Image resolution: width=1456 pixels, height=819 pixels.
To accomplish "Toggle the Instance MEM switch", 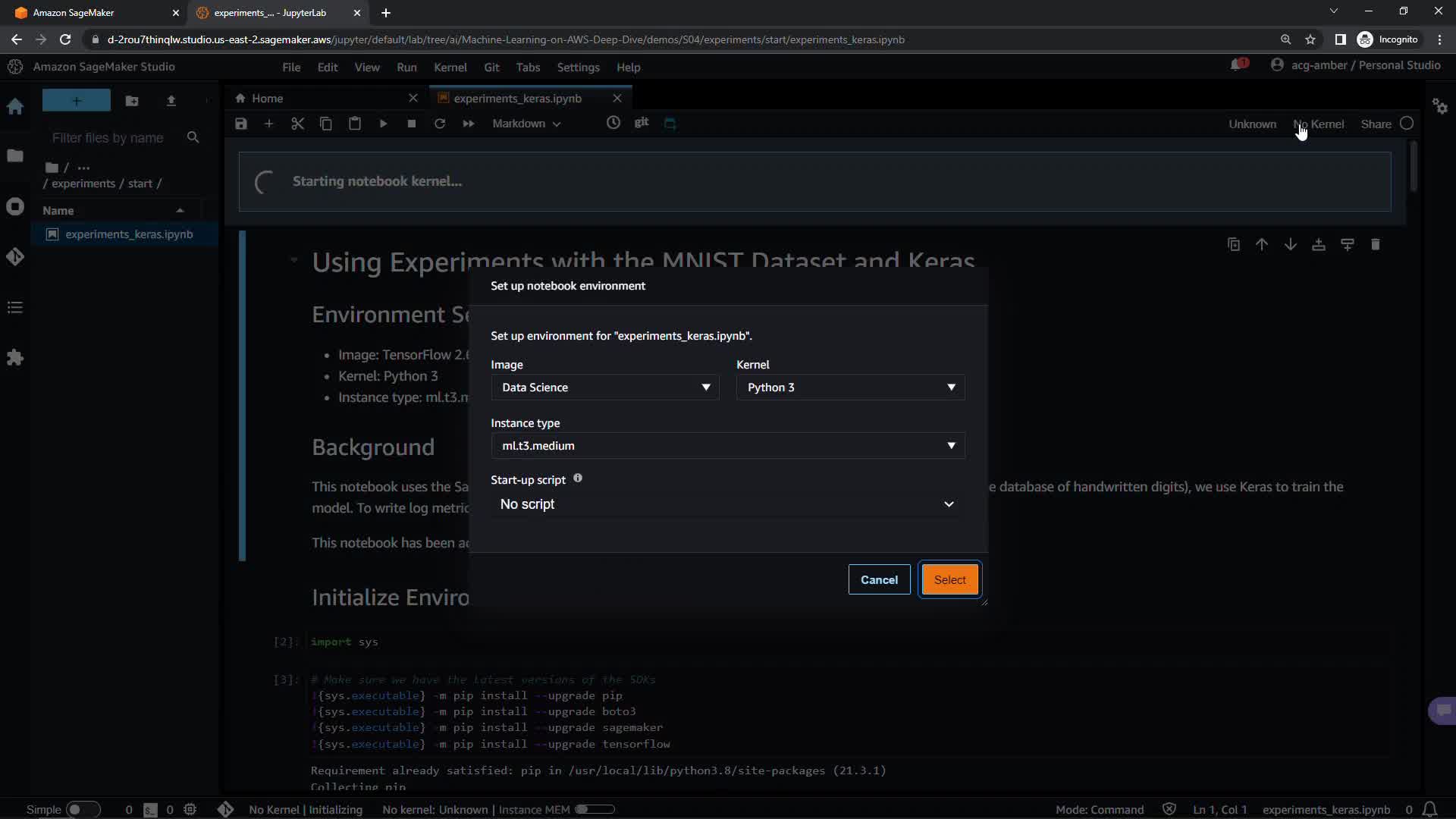I will [x=594, y=809].
